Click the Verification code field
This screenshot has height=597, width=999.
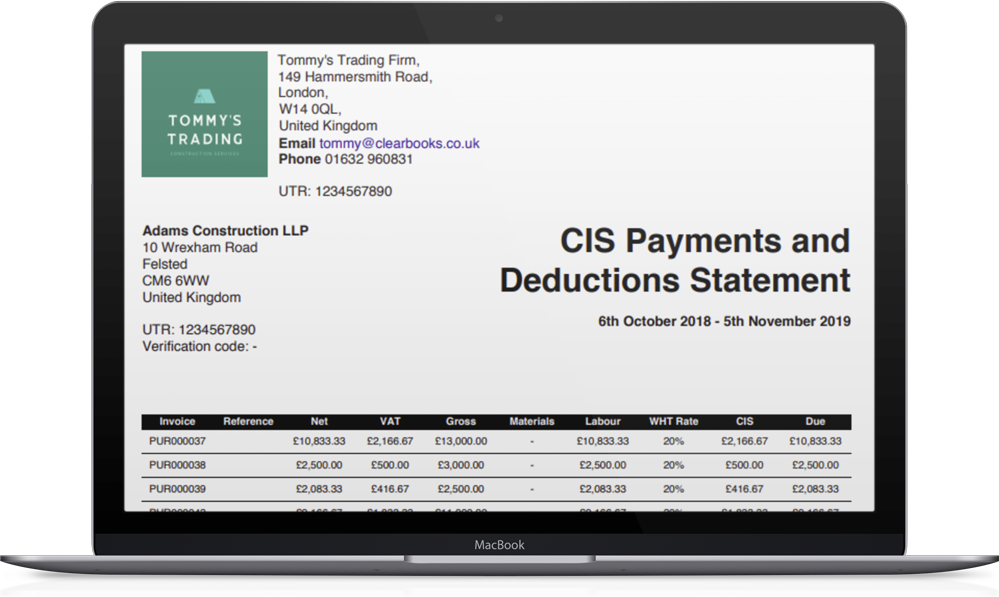point(199,346)
